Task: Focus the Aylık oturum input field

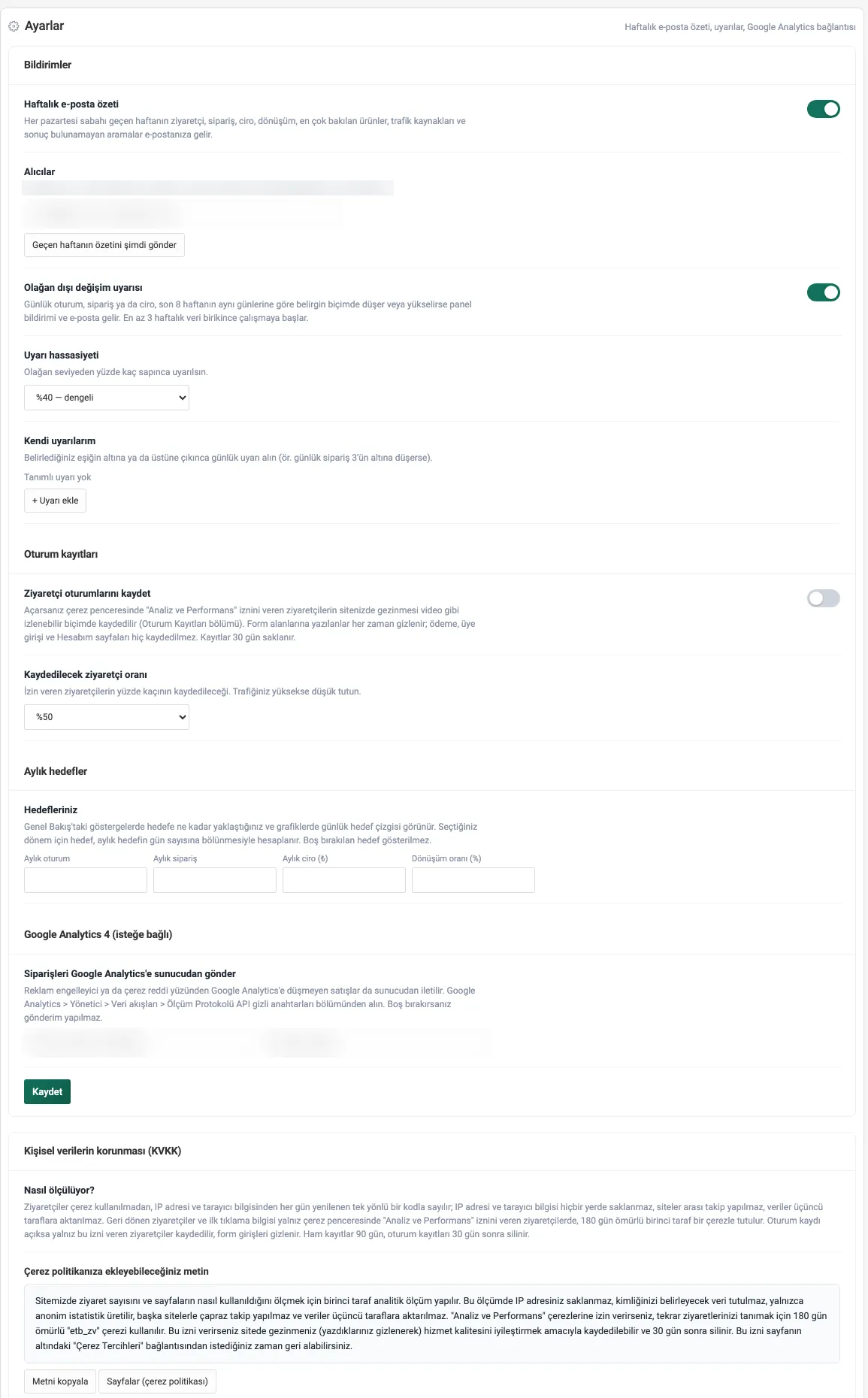Action: (86, 880)
